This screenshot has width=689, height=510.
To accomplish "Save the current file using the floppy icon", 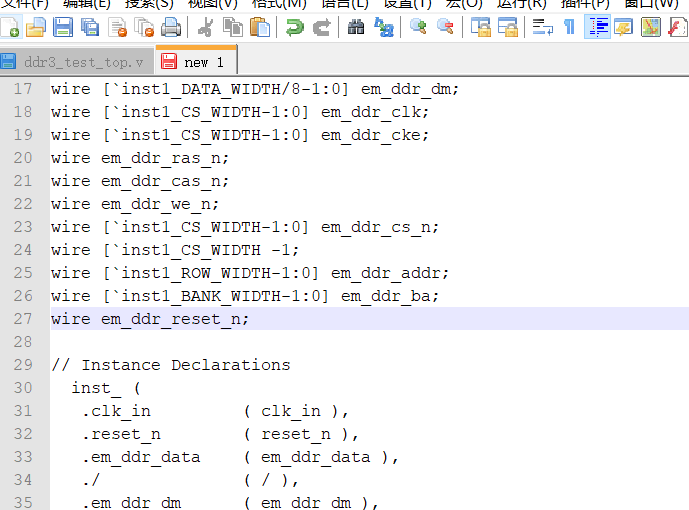I will coord(62,27).
